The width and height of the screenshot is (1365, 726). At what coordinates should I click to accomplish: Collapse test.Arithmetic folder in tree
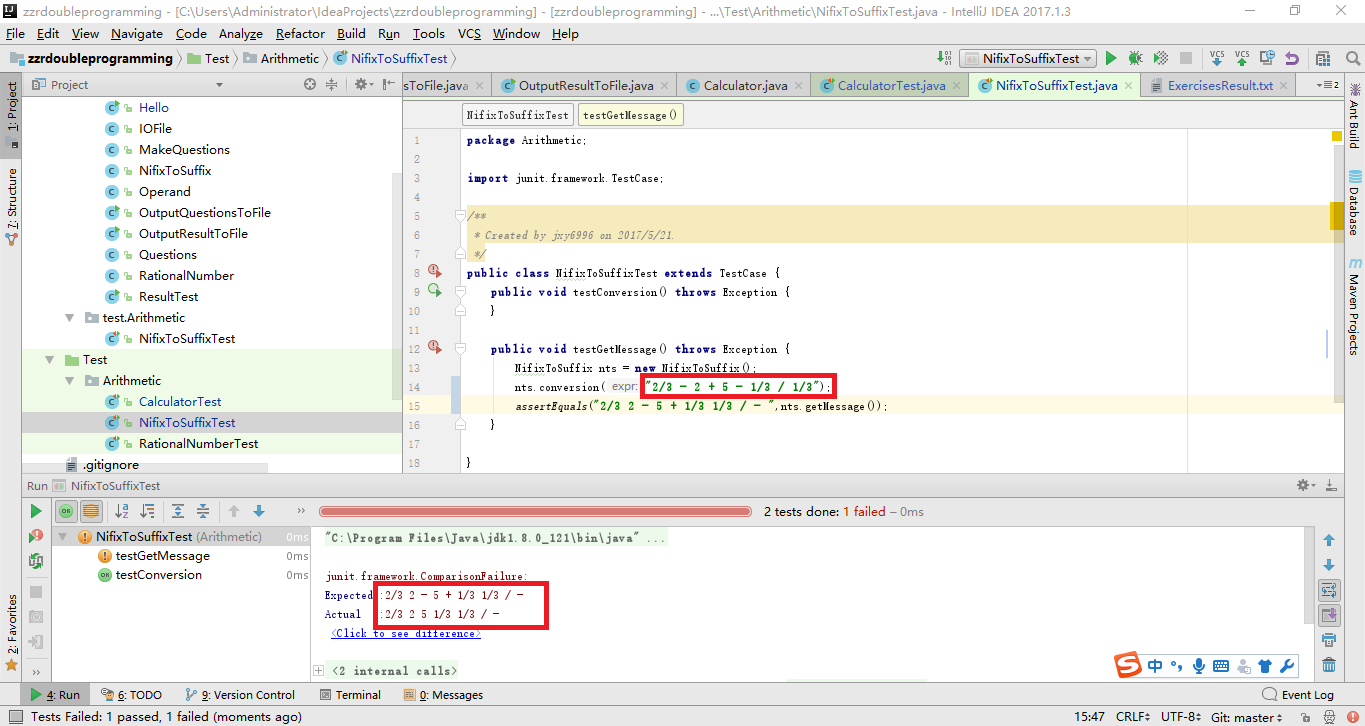[x=69, y=318]
